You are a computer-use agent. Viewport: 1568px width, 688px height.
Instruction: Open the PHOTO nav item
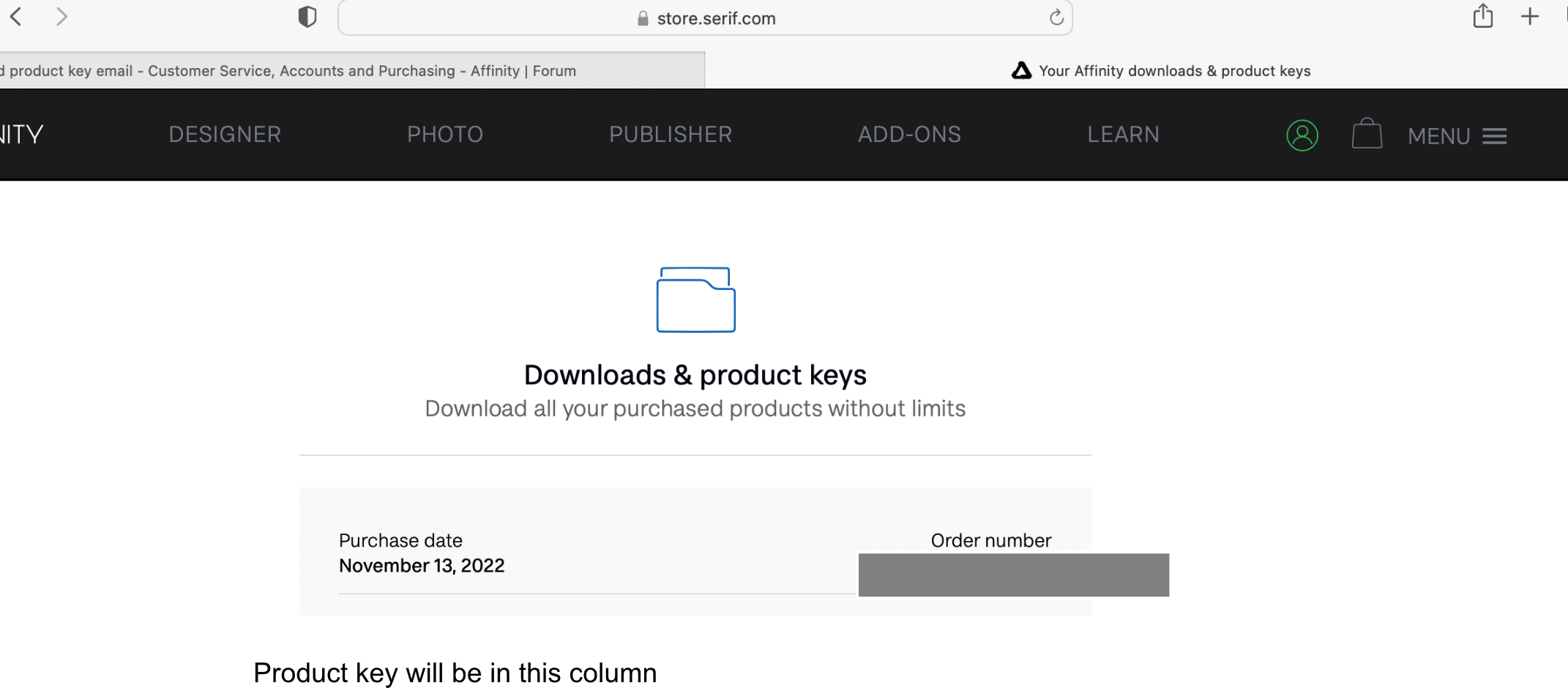coord(445,134)
